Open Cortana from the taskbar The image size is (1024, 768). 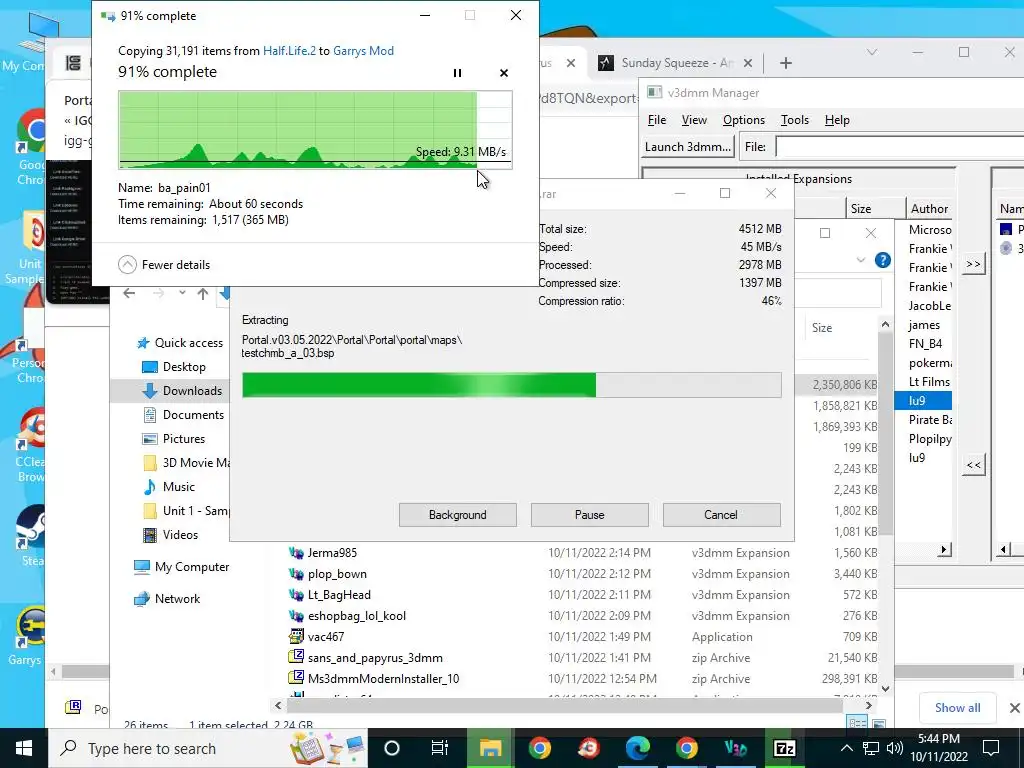pos(392,748)
